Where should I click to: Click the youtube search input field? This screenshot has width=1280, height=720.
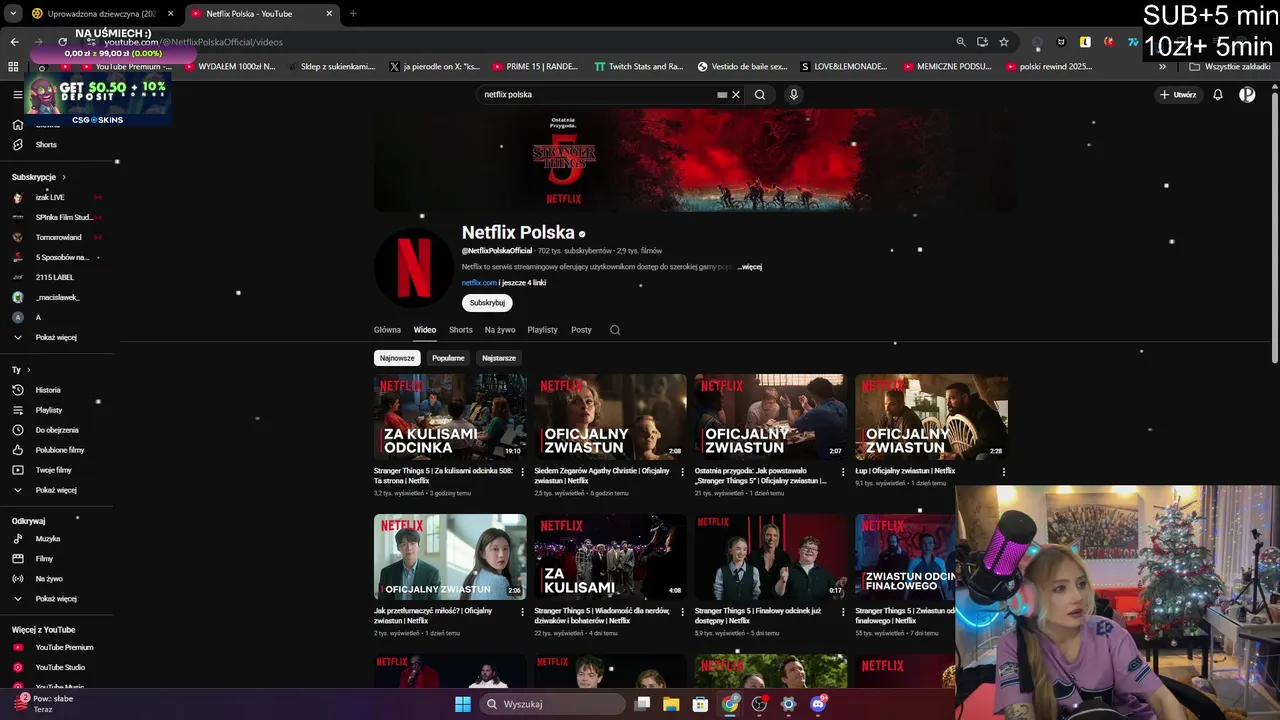click(x=598, y=94)
